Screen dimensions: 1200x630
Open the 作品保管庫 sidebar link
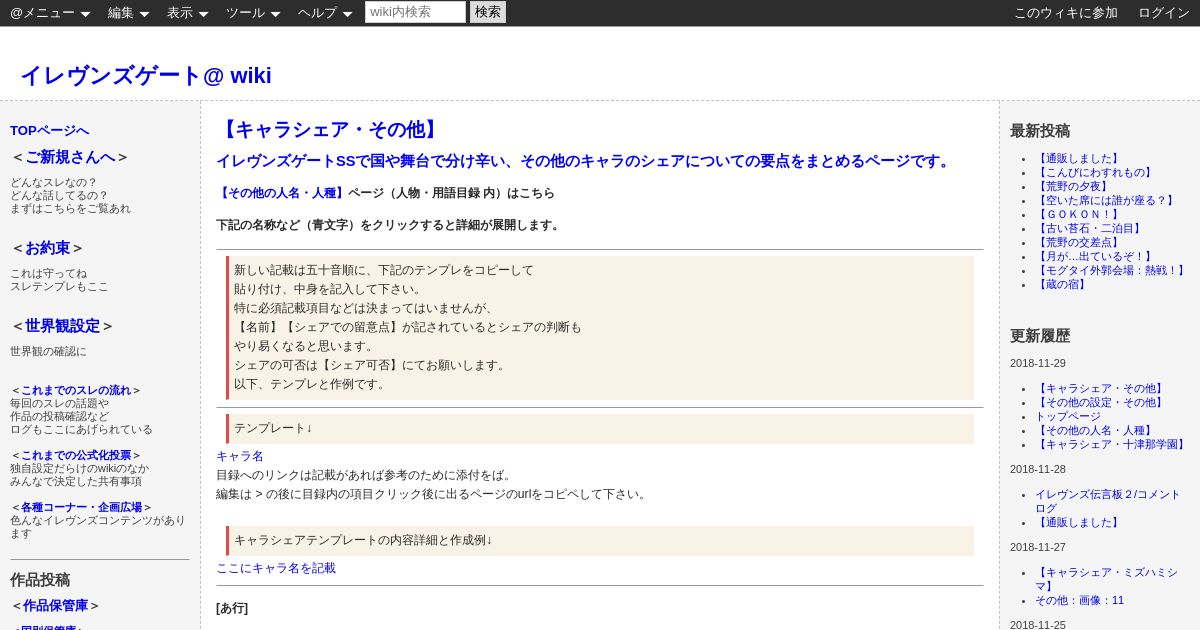pyautogui.click(x=55, y=605)
